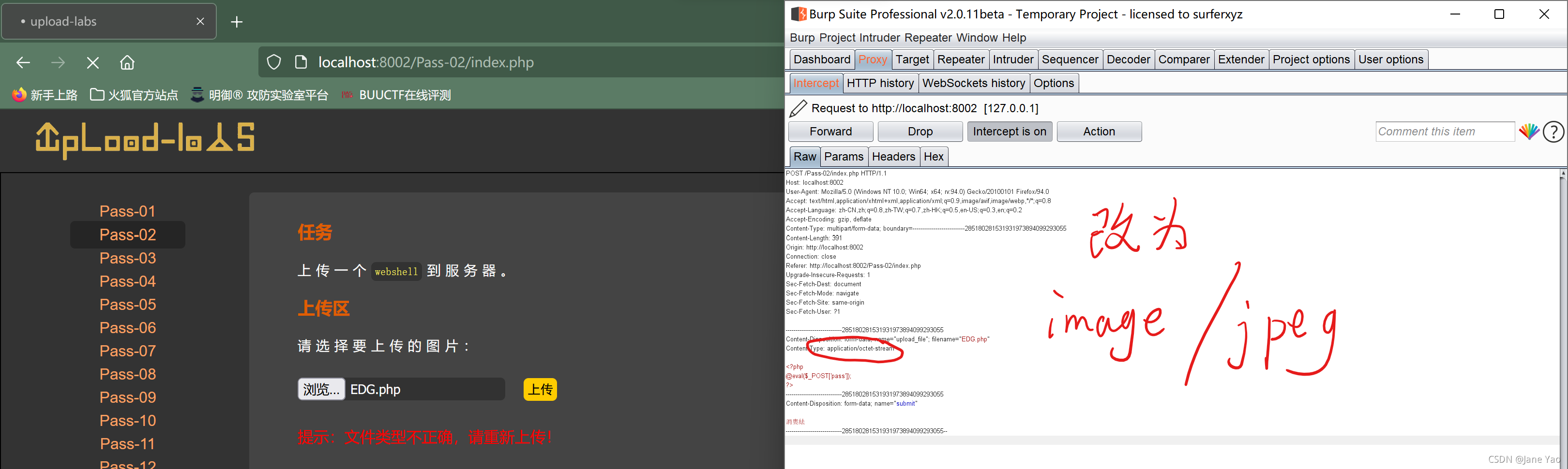The height and width of the screenshot is (469, 1568).
Task: Switch to the Proxy tab
Action: [872, 59]
